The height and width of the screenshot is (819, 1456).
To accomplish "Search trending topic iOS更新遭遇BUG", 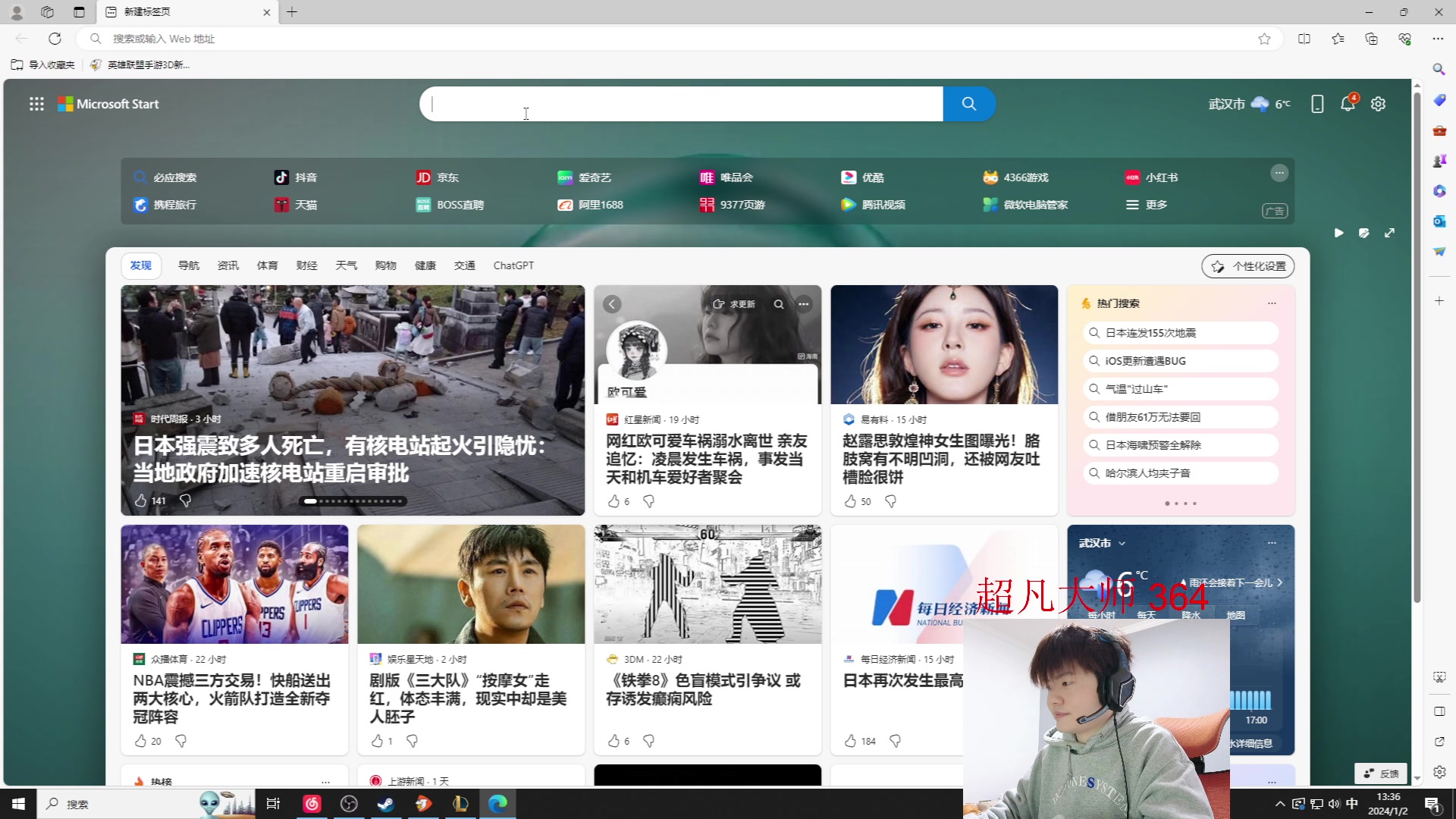I will 1181,361.
